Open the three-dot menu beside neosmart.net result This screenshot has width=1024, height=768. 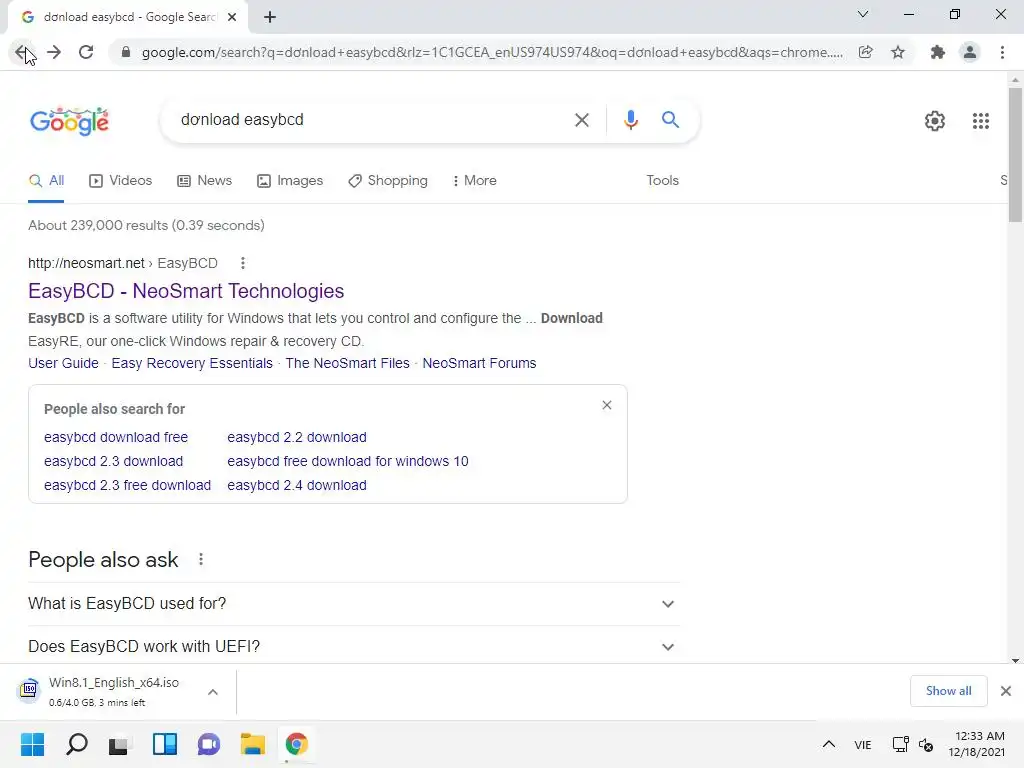(x=243, y=263)
